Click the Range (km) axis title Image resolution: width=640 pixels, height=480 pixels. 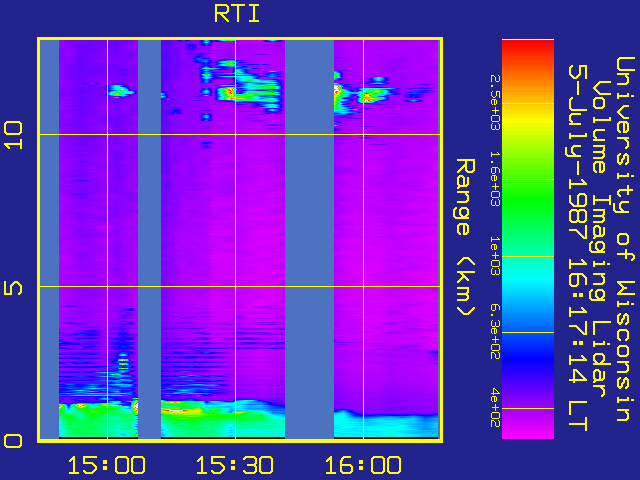465,237
